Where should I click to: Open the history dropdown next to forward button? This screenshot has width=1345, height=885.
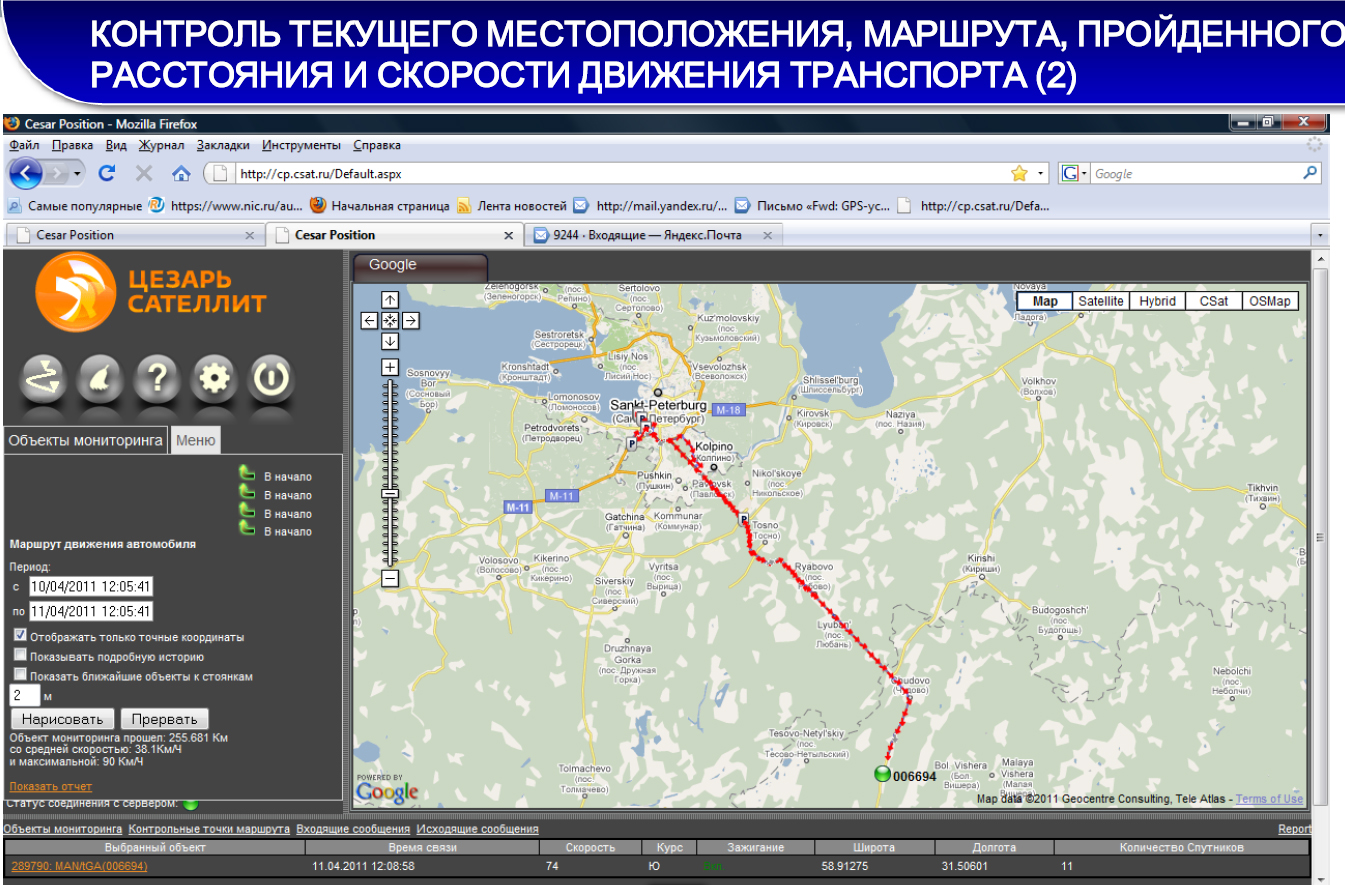[77, 173]
